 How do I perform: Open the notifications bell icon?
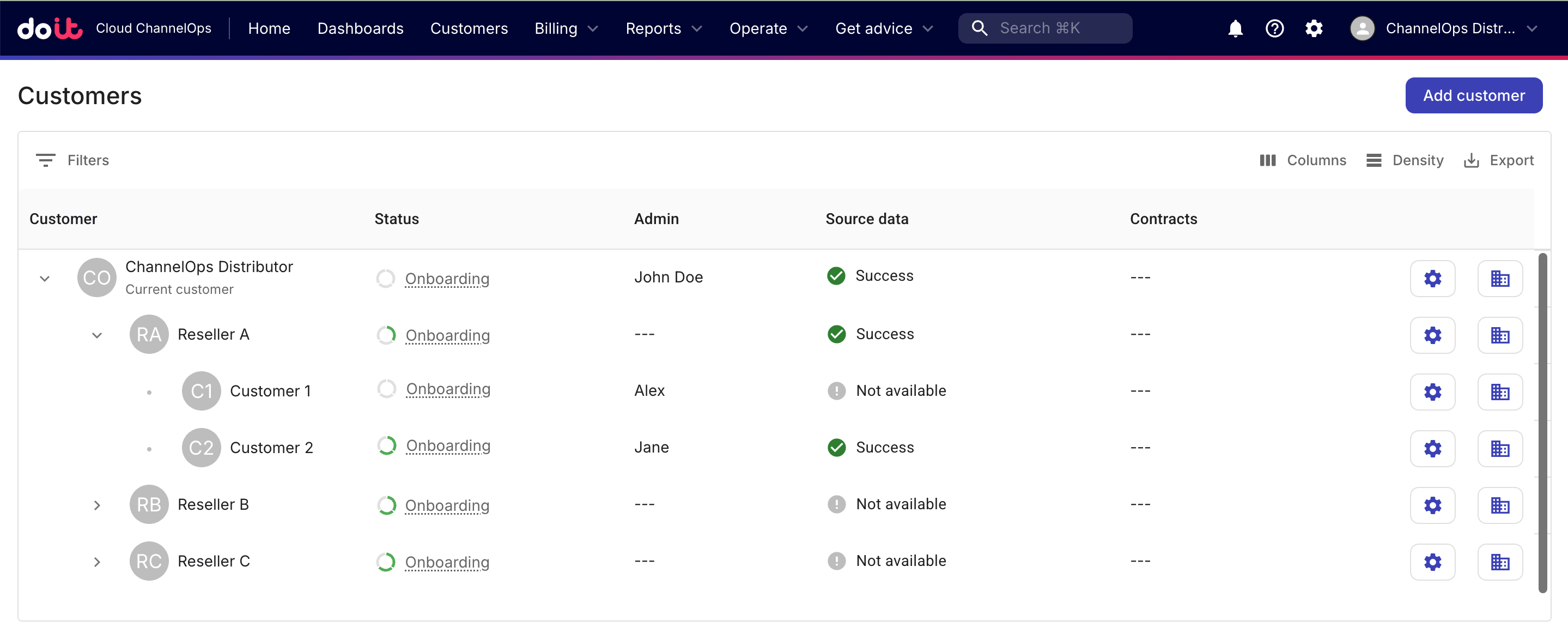1235,28
